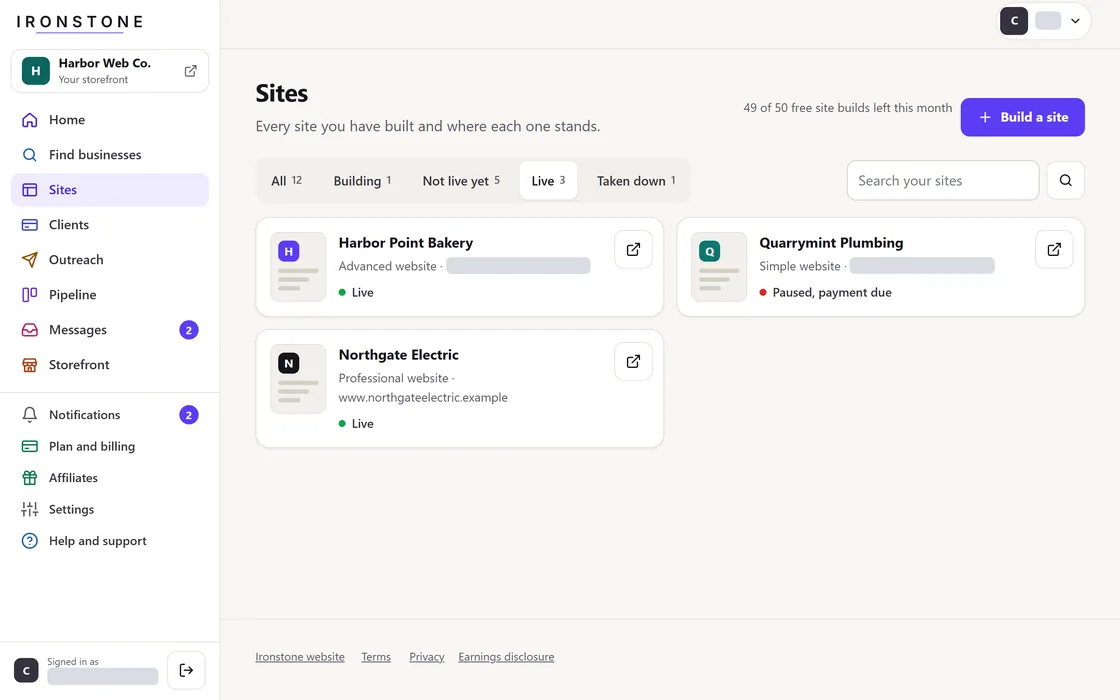Viewport: 1120px width, 700px height.
Task: Click the Quarrymint Plumbing site thumbnail
Action: (x=719, y=267)
